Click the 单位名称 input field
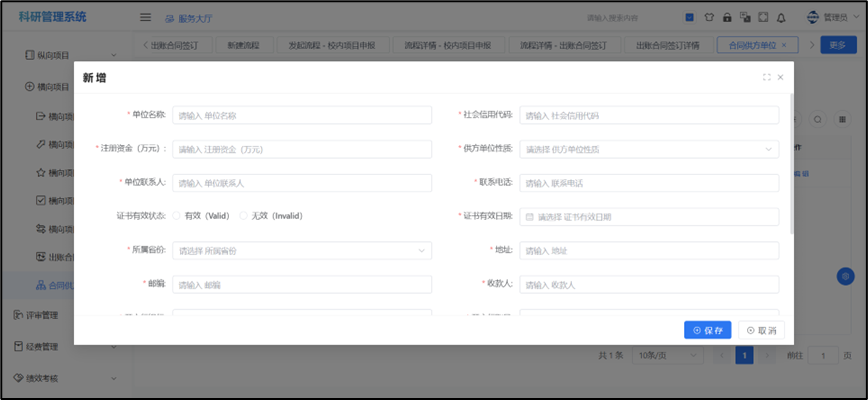The height and width of the screenshot is (400, 868). click(302, 115)
